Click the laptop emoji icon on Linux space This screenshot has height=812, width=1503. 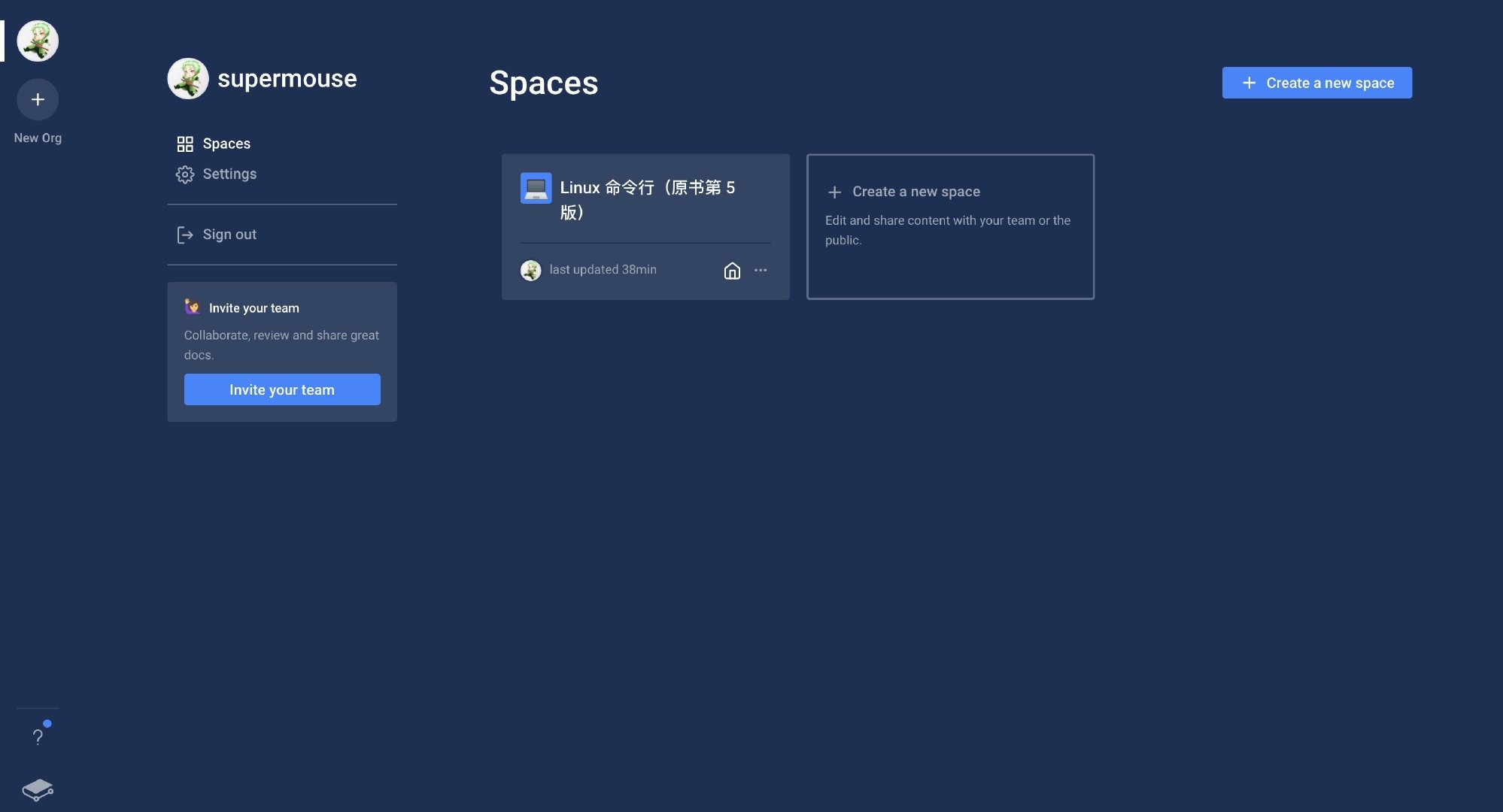point(536,188)
